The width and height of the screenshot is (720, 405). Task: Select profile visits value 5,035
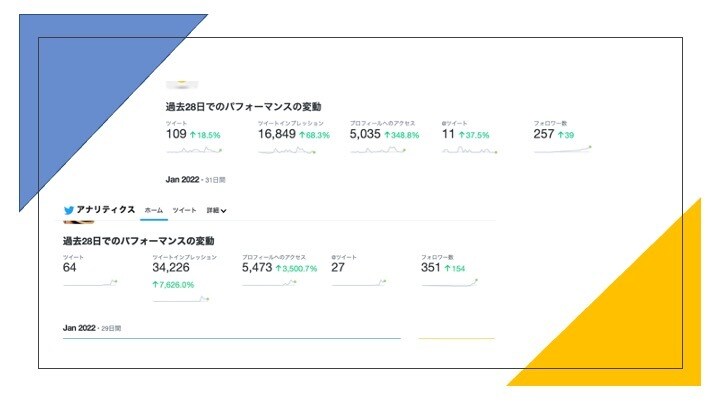point(365,134)
